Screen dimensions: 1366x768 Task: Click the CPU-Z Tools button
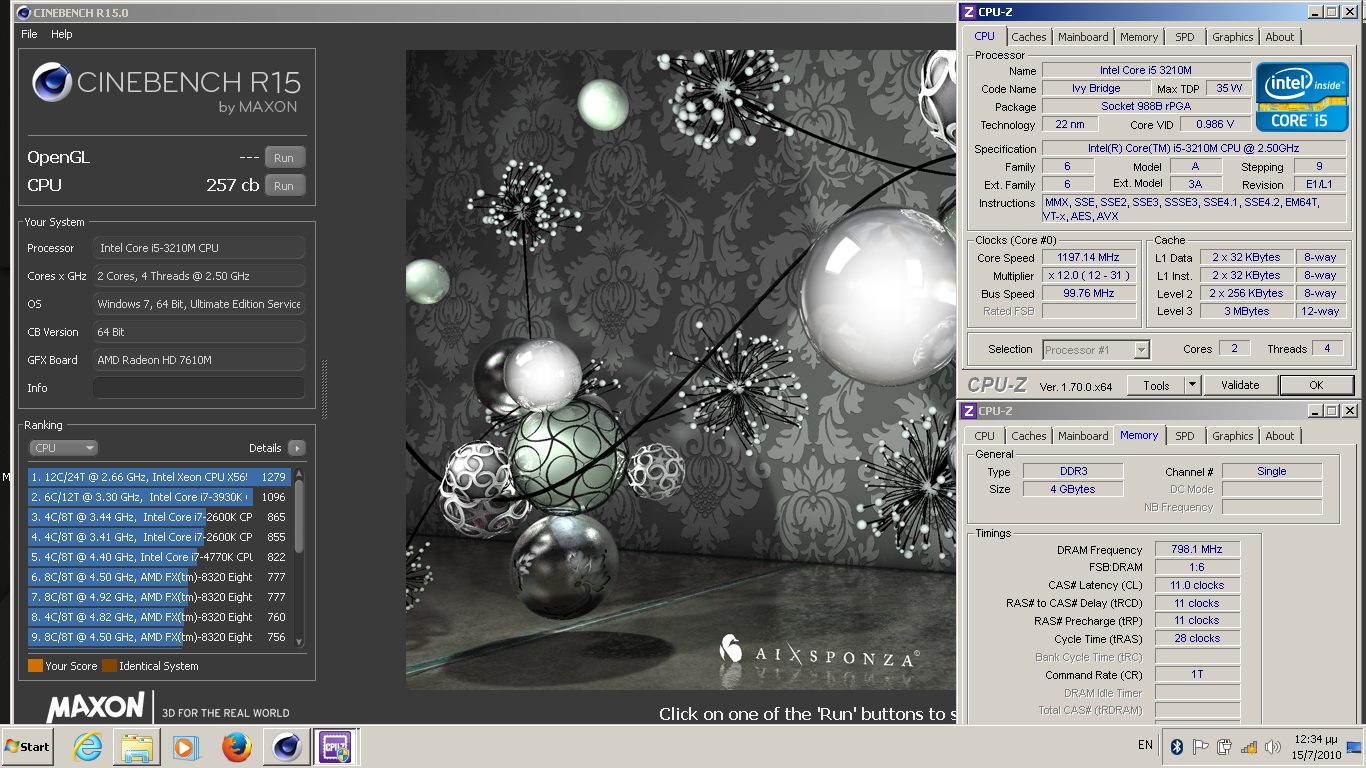pos(1156,385)
